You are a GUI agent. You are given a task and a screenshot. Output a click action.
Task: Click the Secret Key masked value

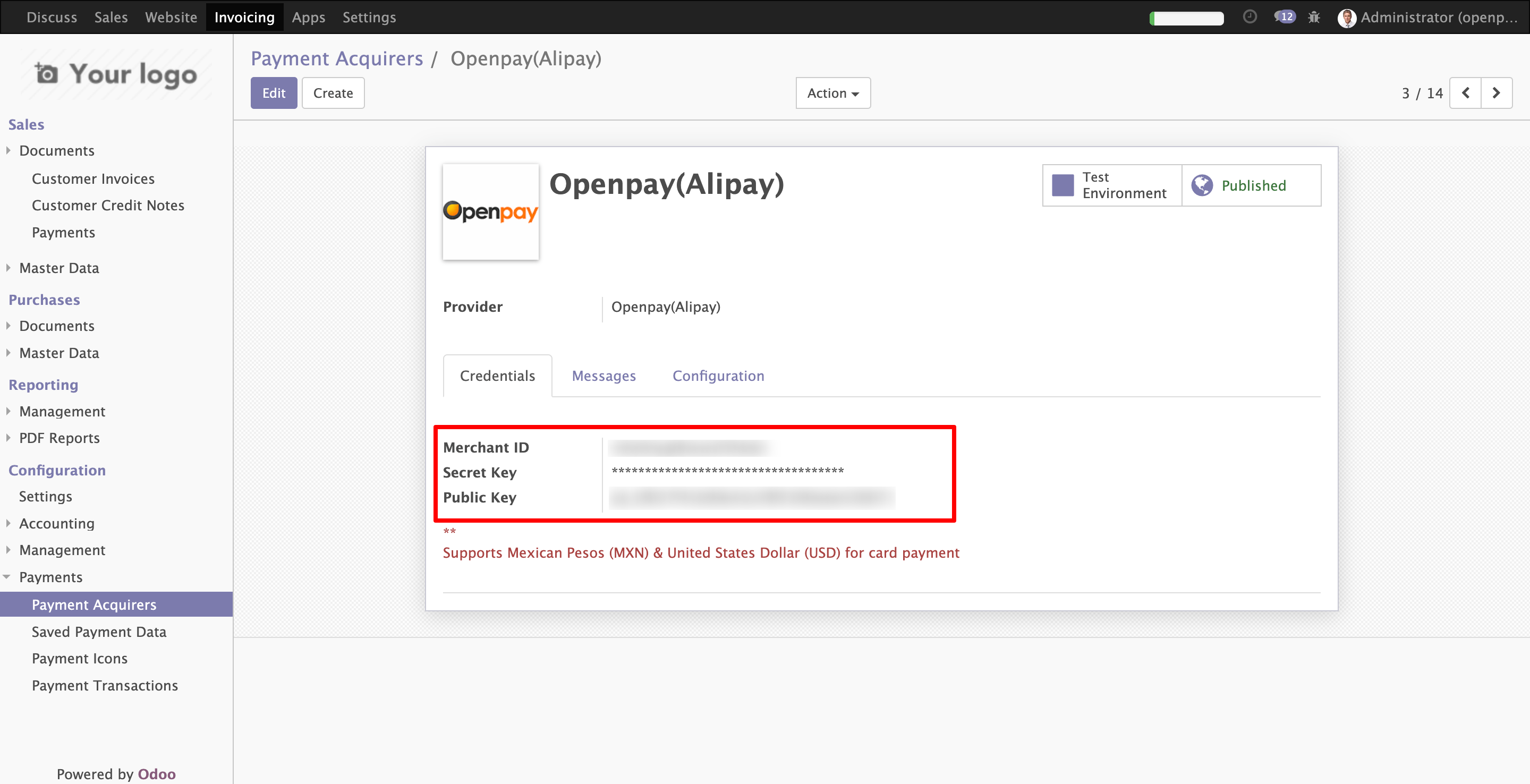728,472
